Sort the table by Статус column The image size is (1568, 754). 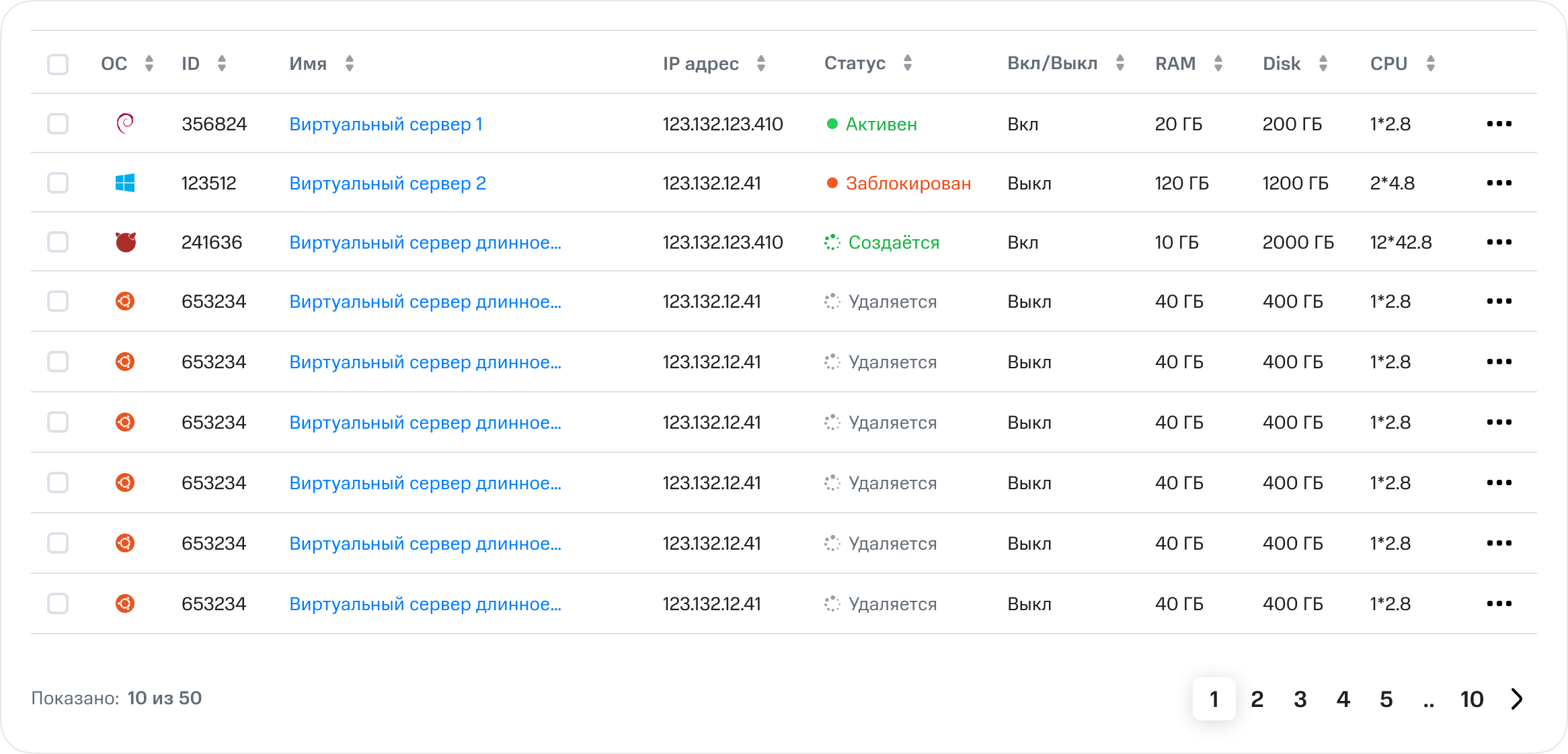click(907, 63)
